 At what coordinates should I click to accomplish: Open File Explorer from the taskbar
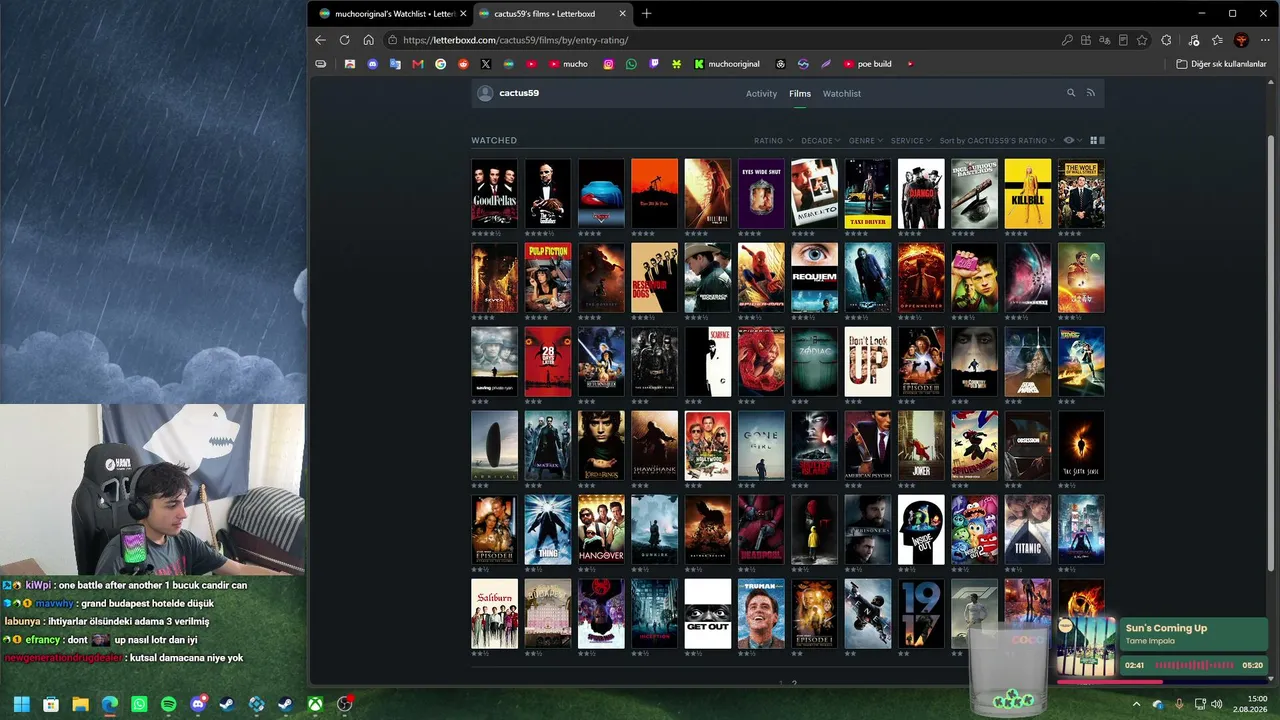(x=80, y=704)
